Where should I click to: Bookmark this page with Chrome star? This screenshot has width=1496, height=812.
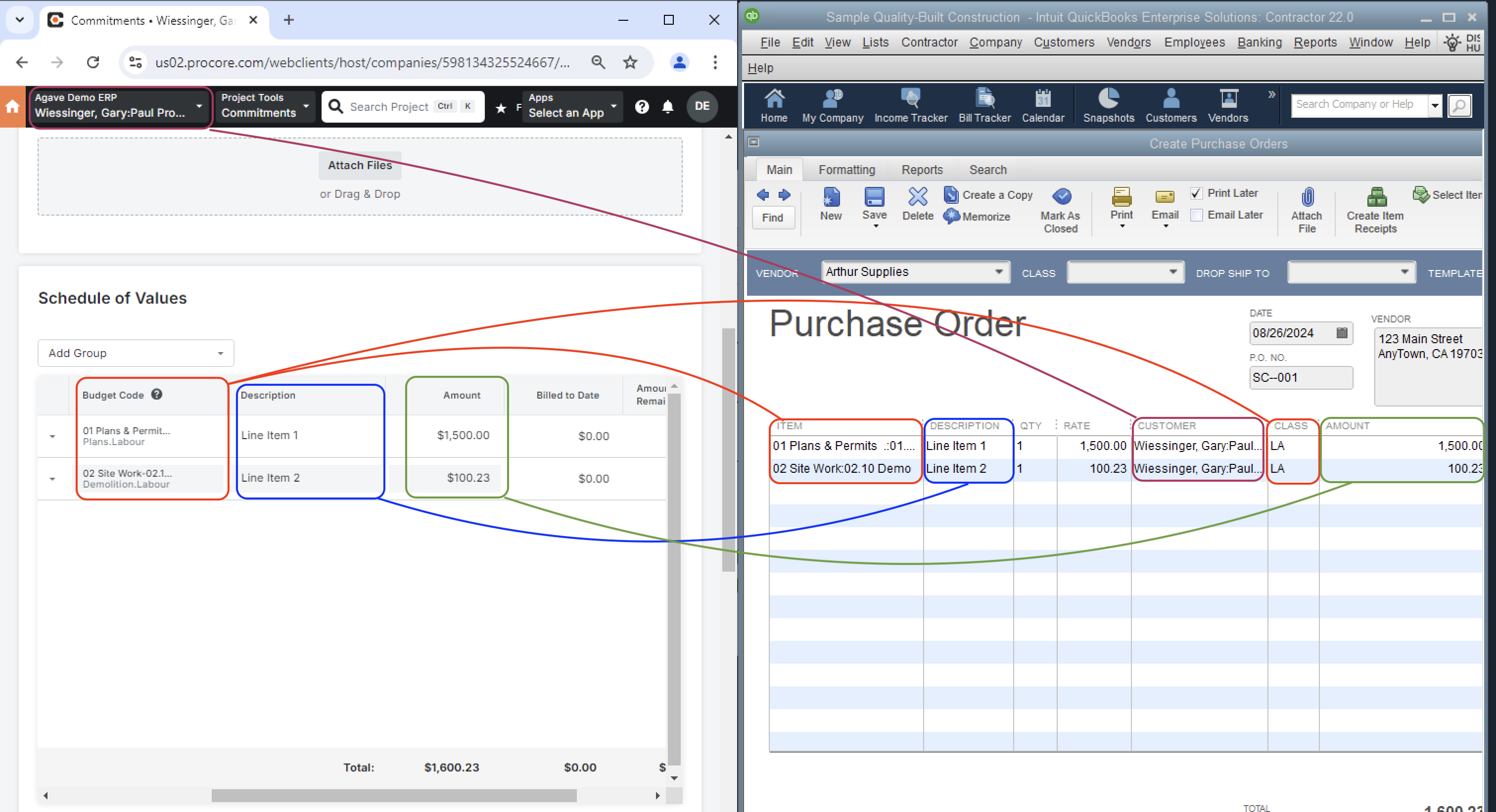pyautogui.click(x=630, y=62)
